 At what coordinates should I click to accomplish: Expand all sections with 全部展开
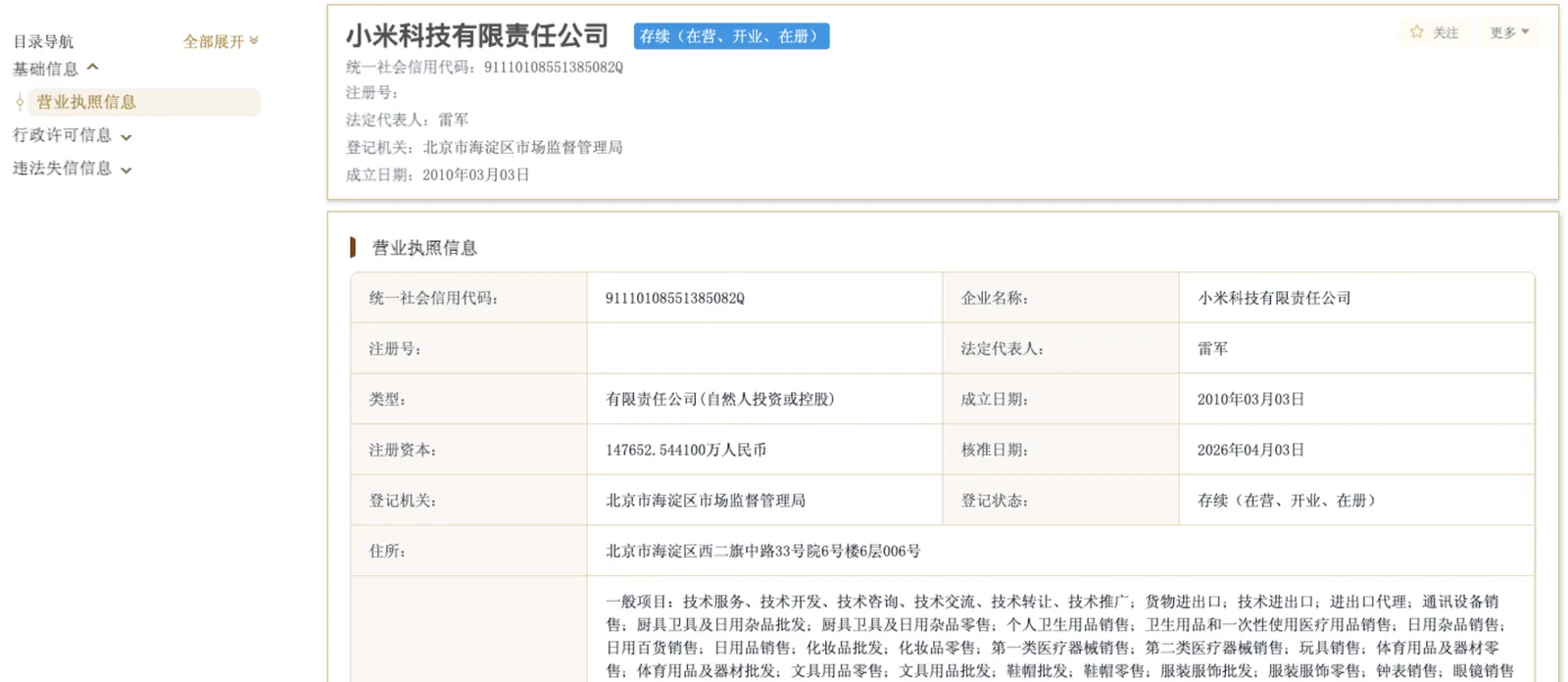point(220,41)
